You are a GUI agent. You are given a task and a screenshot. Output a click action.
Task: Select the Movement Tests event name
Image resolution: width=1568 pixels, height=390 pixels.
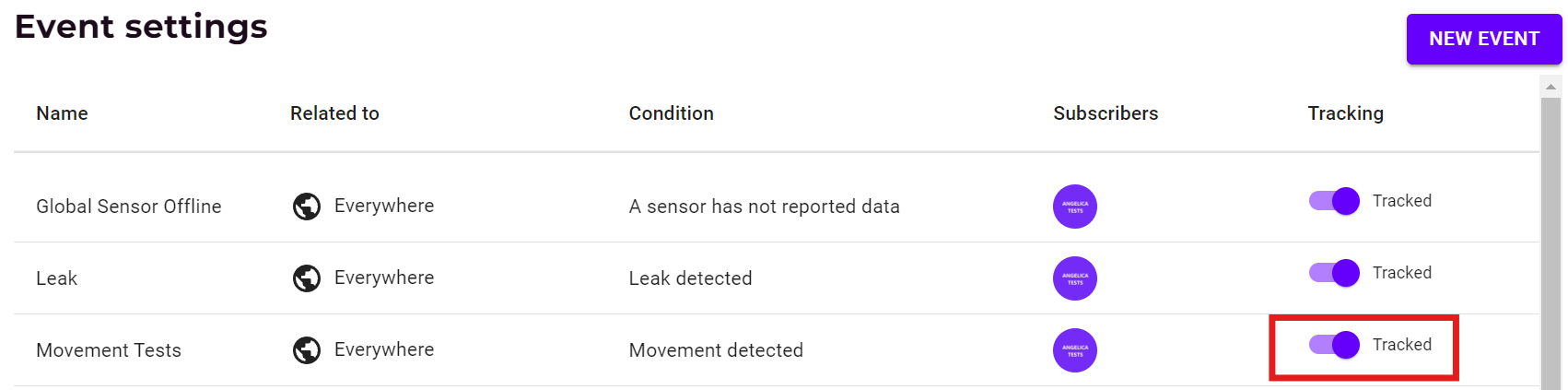[x=109, y=350]
